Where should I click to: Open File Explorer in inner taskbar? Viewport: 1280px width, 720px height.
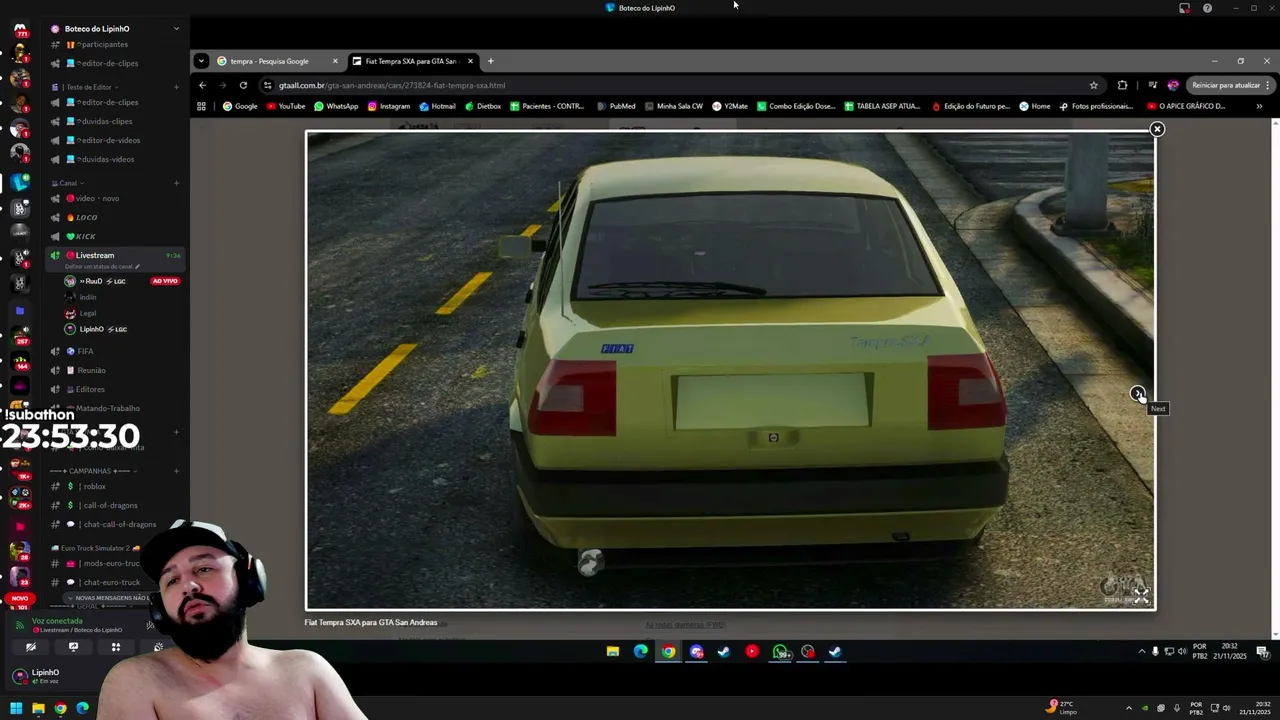pyautogui.click(x=612, y=651)
